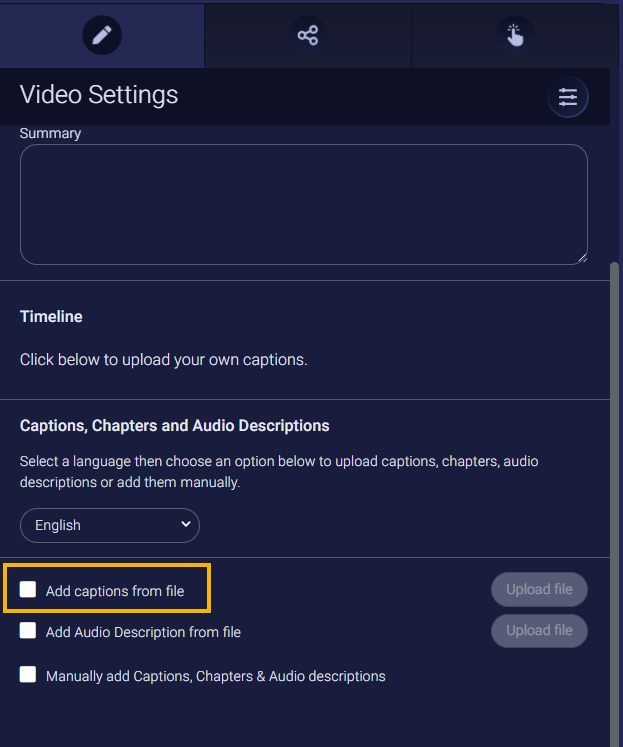Screen dimensions: 623x747
Task: Open the hand-pointer interactions tab
Action: pyautogui.click(x=514, y=35)
